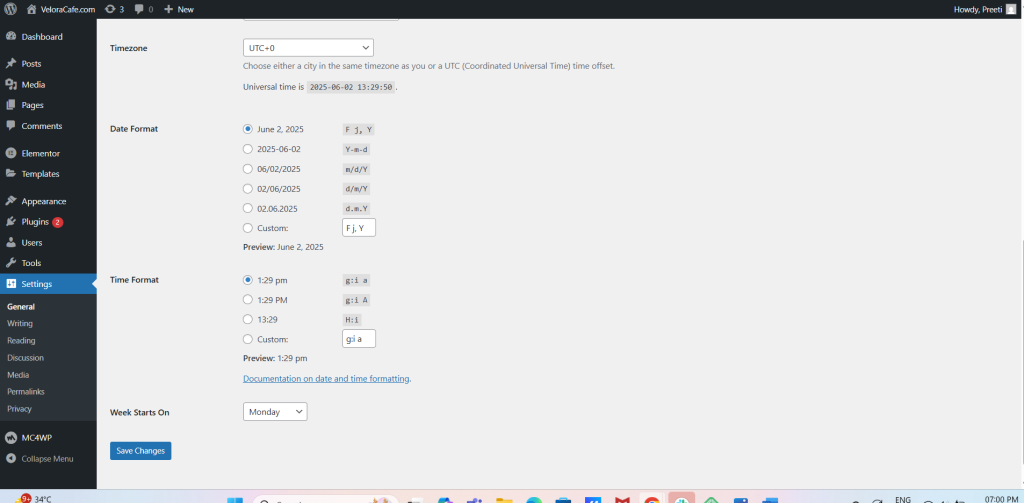Open the Howdy, Preeti profile avatar
Screen dimensions: 1024x503
(1011, 9)
